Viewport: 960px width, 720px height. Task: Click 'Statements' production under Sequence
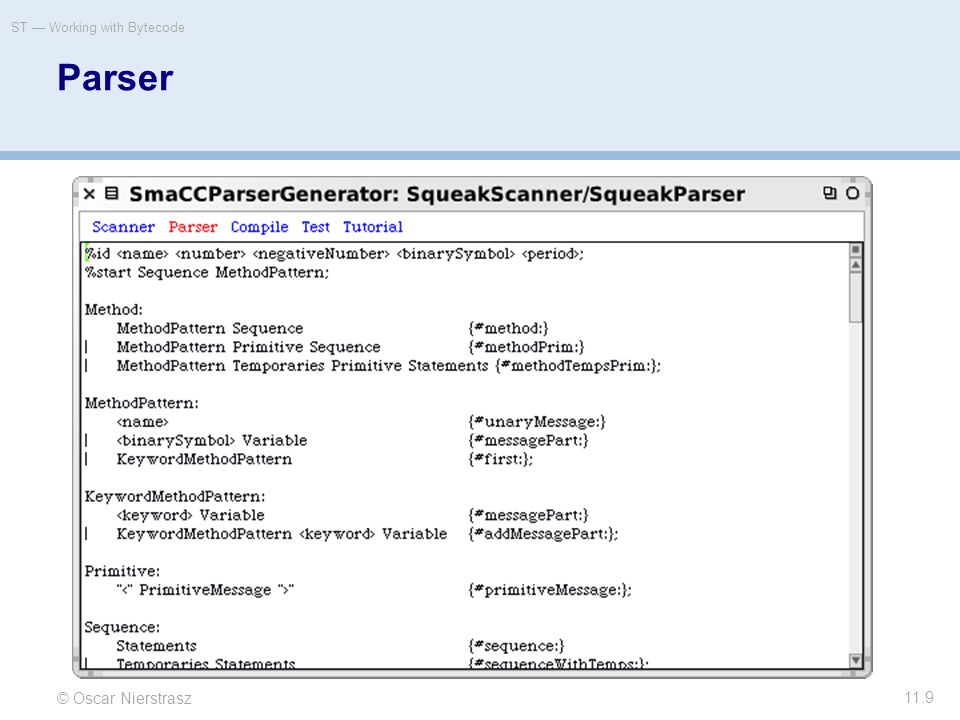click(x=157, y=646)
